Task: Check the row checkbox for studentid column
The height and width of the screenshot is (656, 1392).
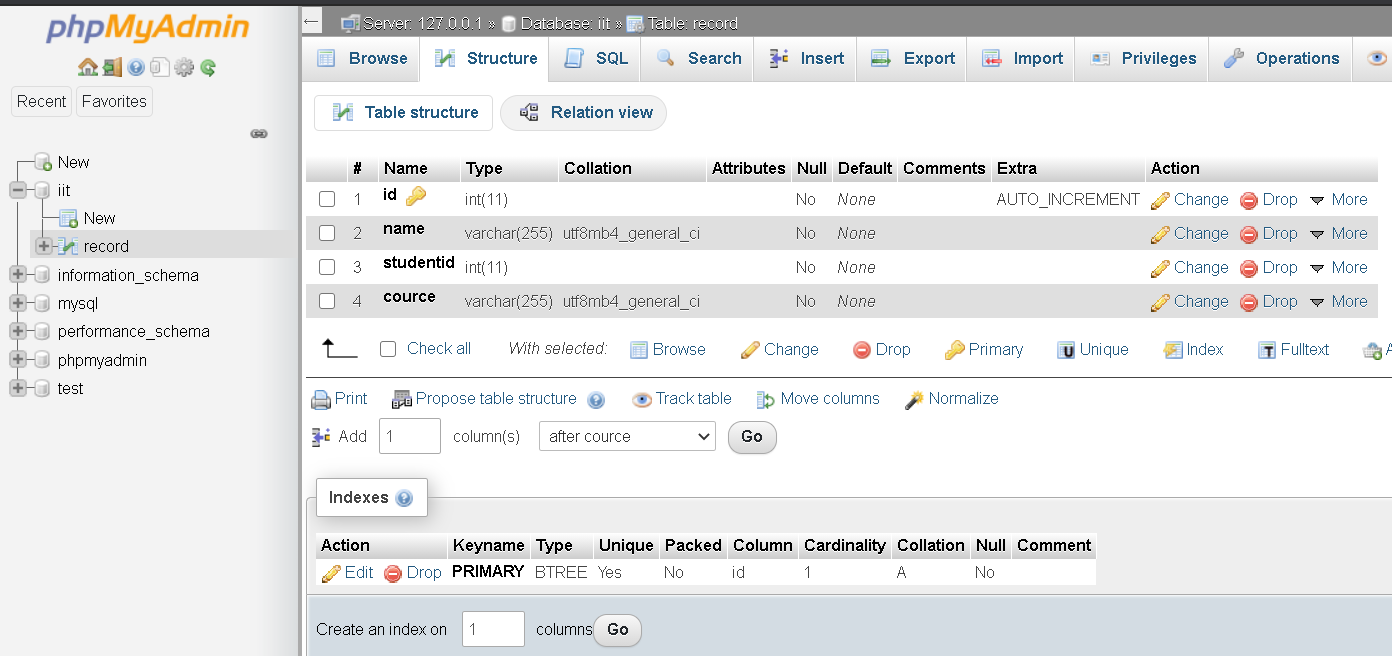Action: [x=327, y=267]
